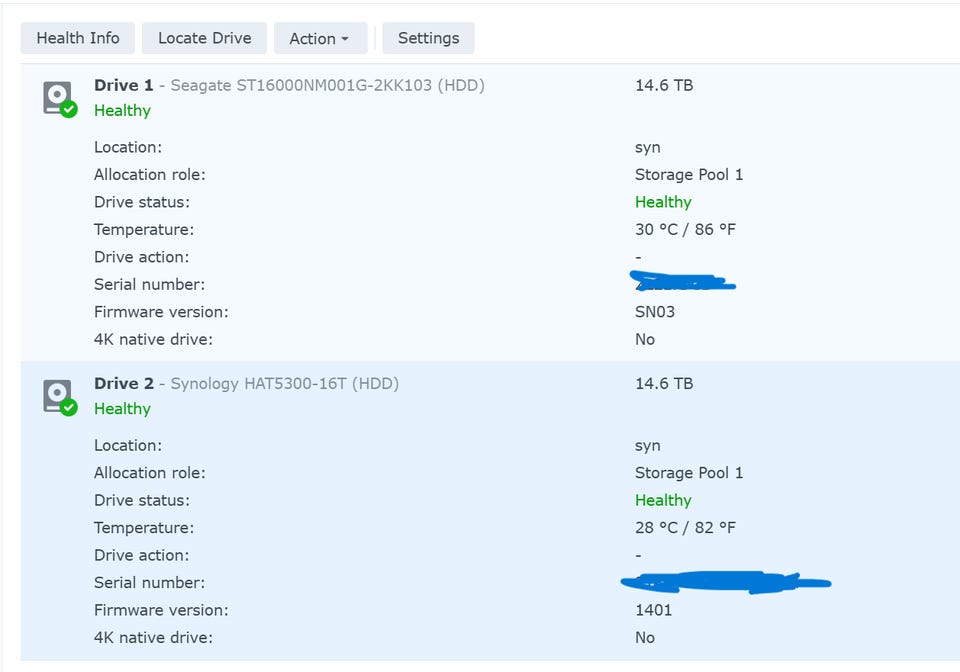Select the Drive 2 Synology HAT5300-16T title
The height and width of the screenshot is (672, 960).
pyautogui.click(x=246, y=383)
